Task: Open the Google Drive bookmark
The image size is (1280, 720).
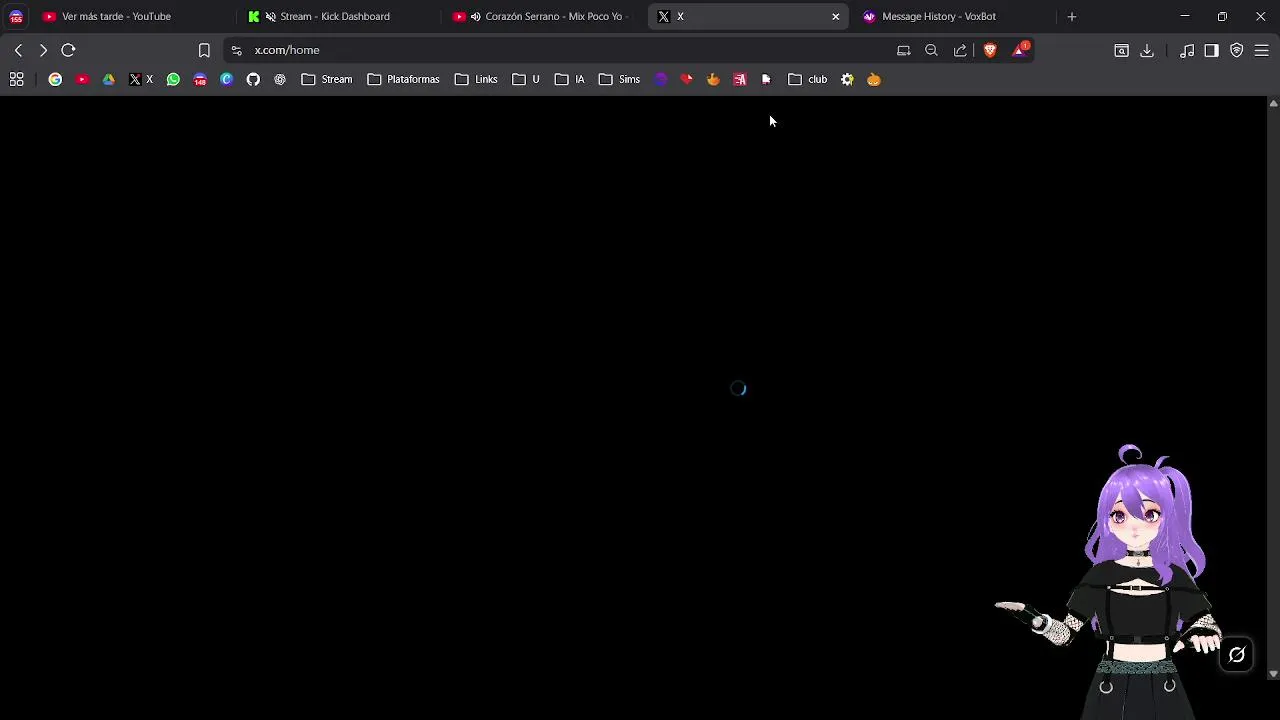Action: (108, 79)
